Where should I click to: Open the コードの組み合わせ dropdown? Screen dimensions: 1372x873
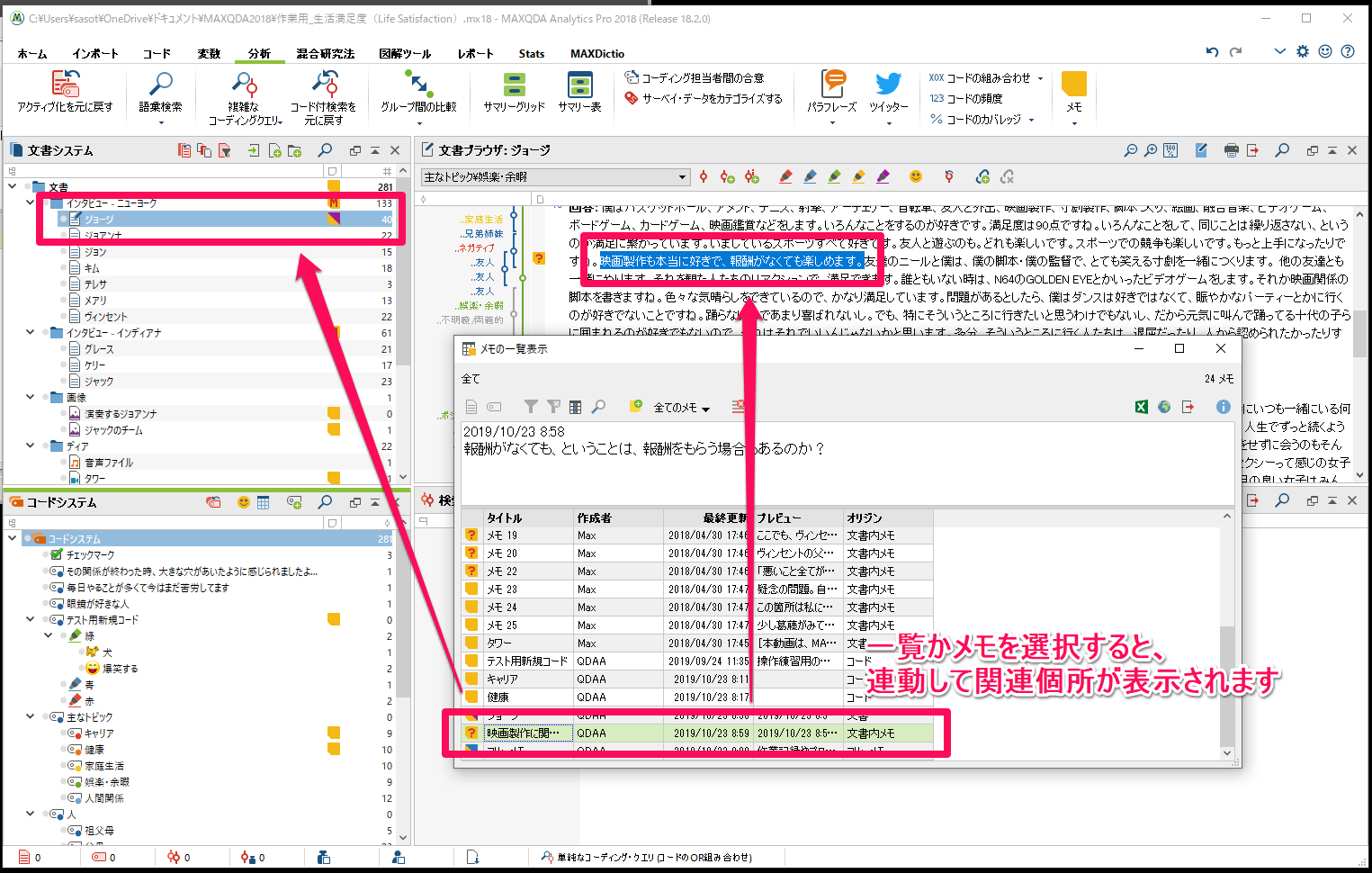[986, 78]
